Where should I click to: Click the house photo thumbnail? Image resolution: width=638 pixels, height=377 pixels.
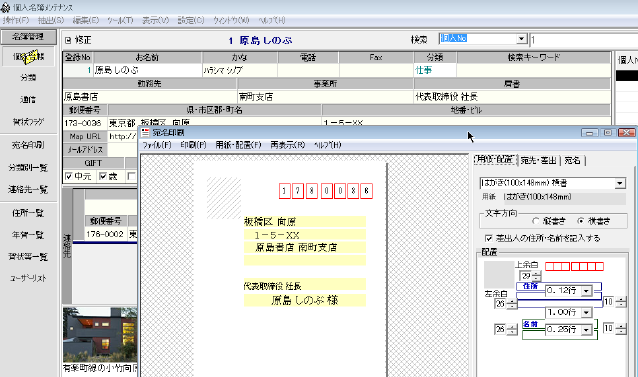point(100,334)
